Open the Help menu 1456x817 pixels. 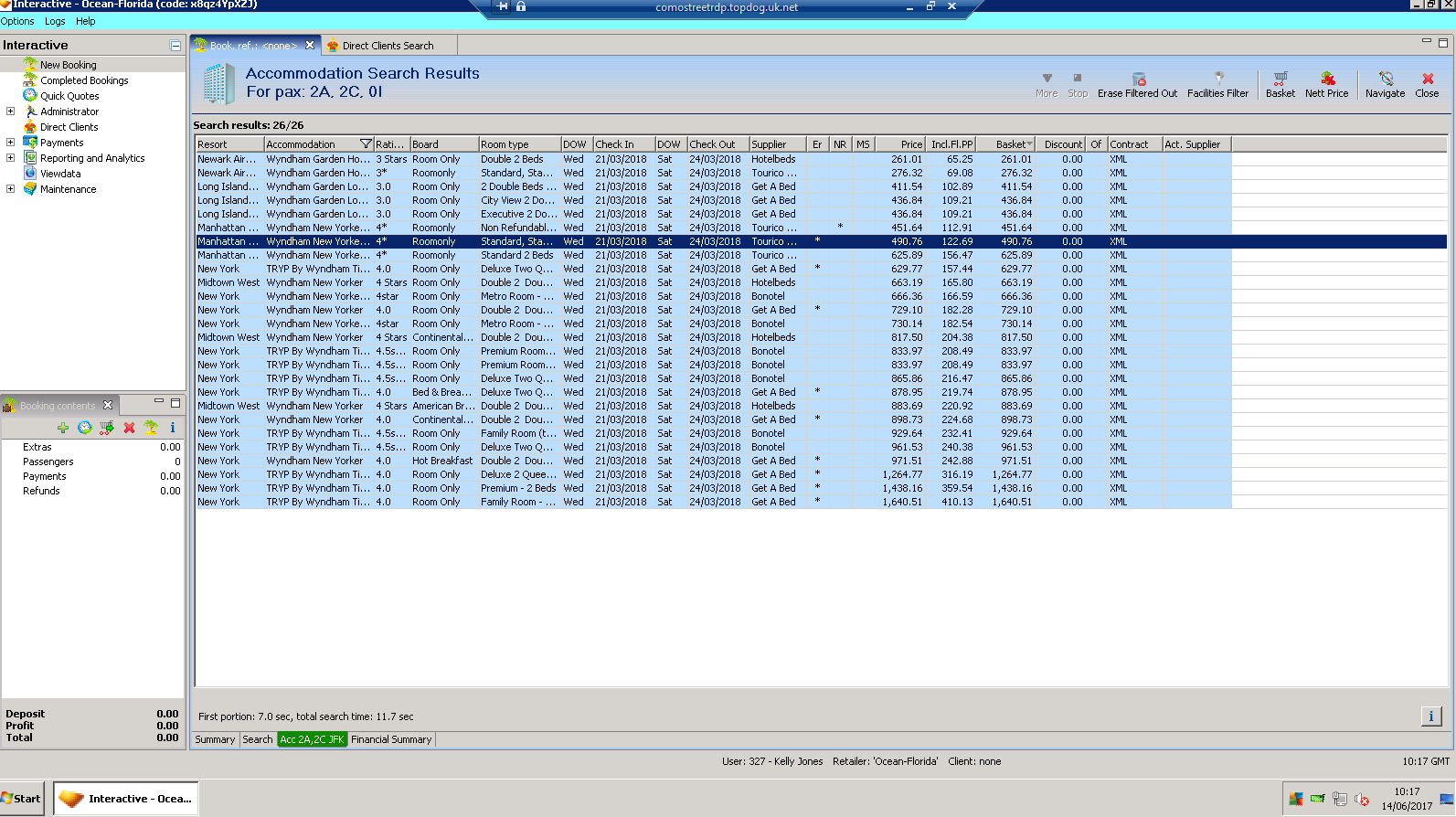point(86,21)
